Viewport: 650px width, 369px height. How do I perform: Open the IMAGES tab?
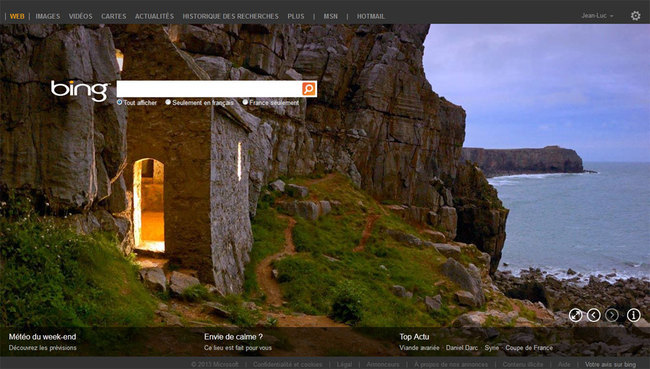click(48, 16)
